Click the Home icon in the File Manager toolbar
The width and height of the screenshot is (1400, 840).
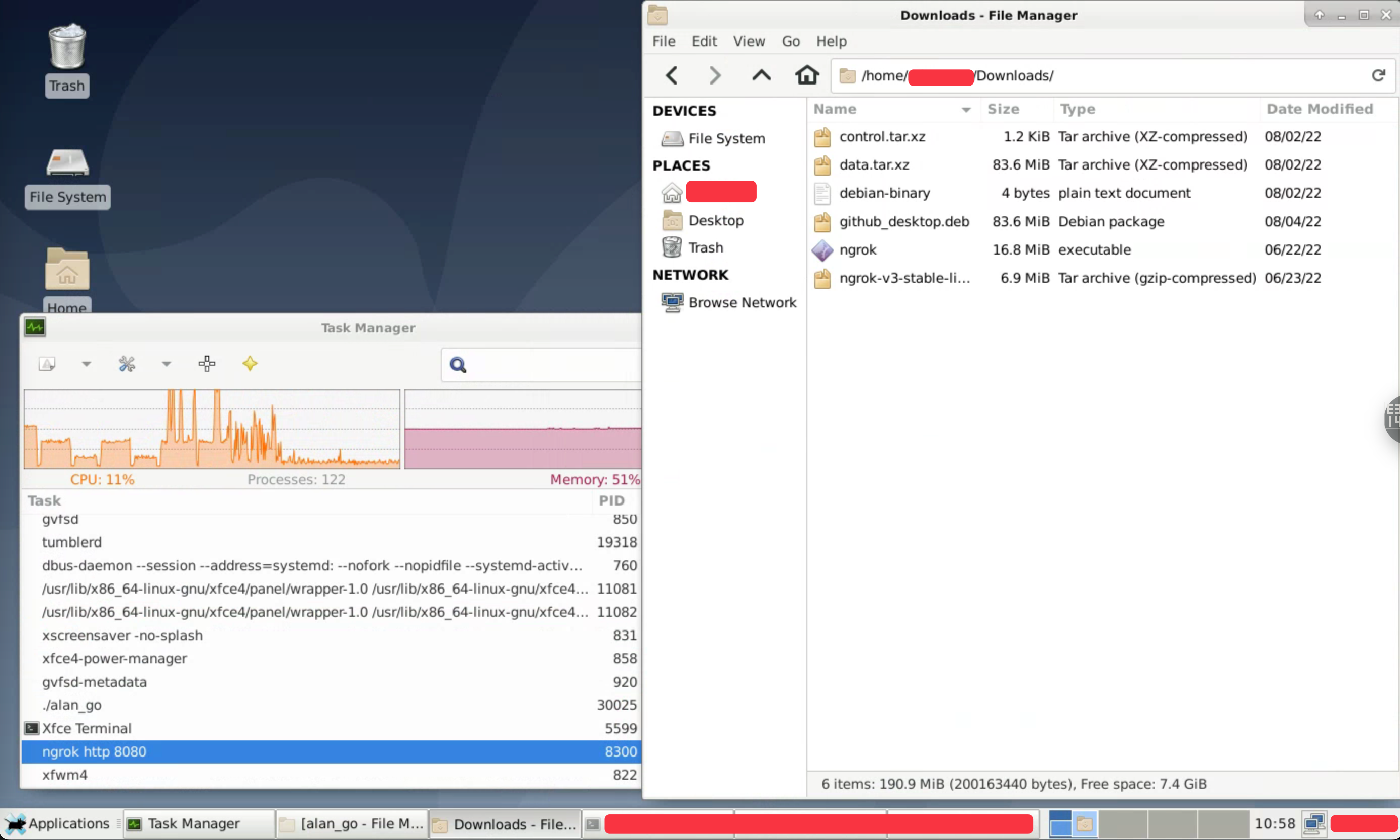point(807,75)
